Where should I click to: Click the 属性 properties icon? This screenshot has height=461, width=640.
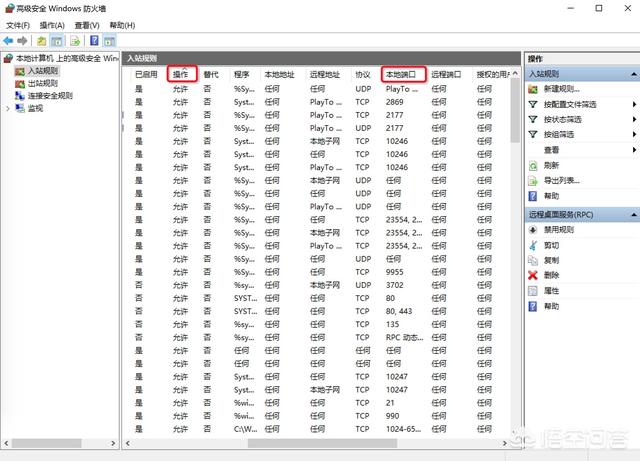533,291
